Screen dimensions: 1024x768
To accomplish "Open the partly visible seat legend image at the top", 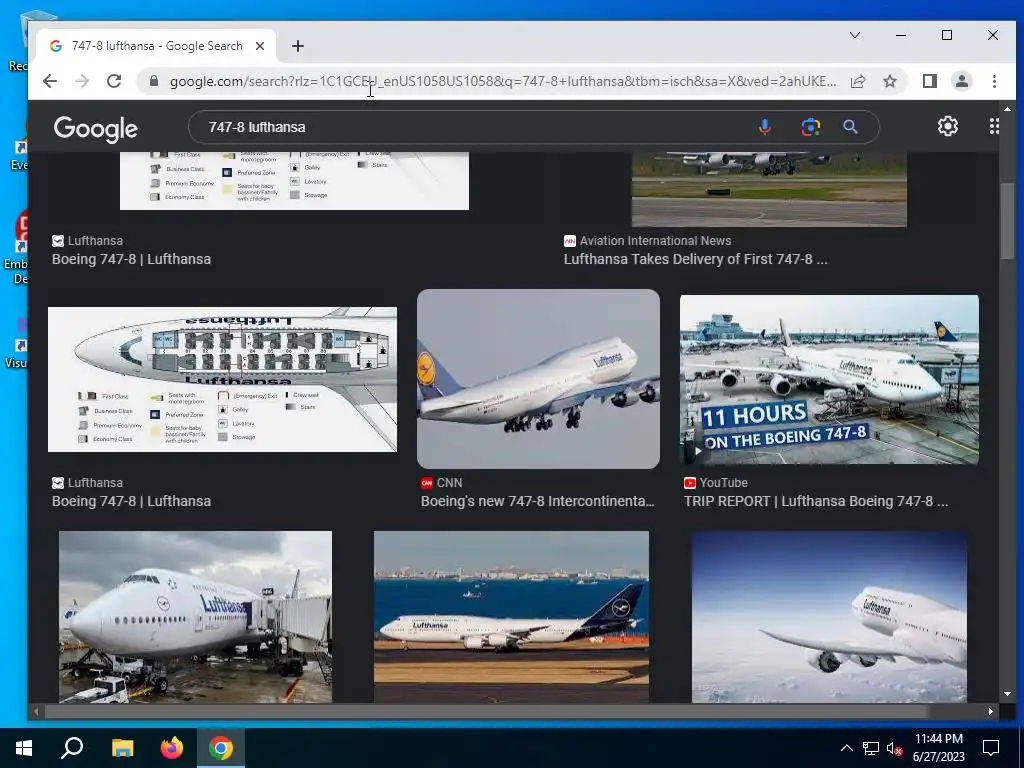I will point(294,181).
